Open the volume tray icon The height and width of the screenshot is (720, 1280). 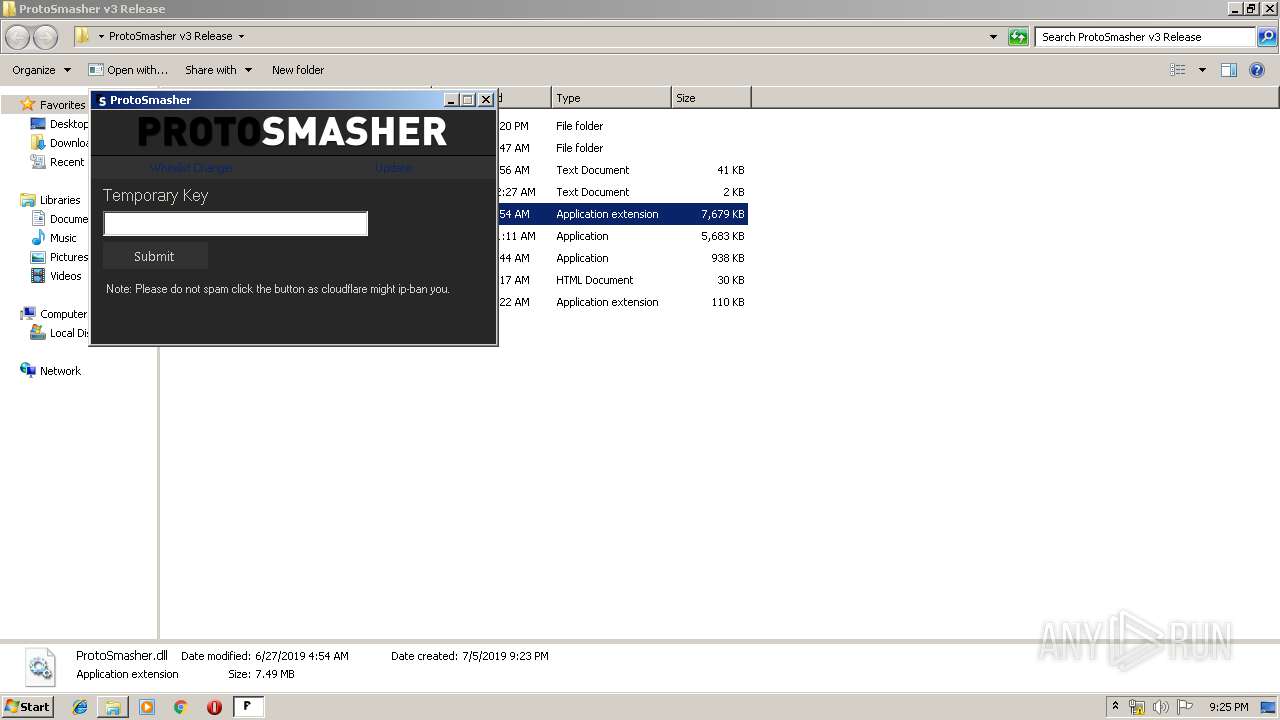tap(1161, 707)
